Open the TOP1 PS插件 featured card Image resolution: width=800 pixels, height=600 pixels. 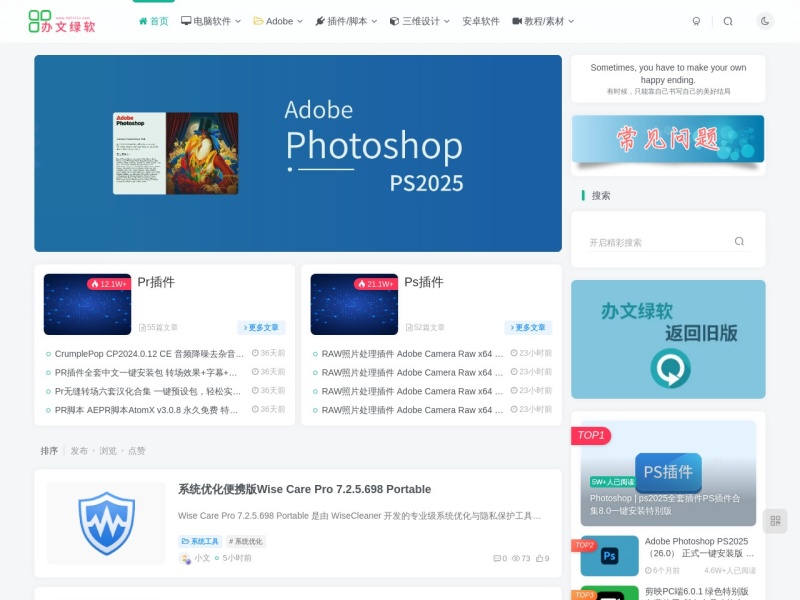click(668, 473)
